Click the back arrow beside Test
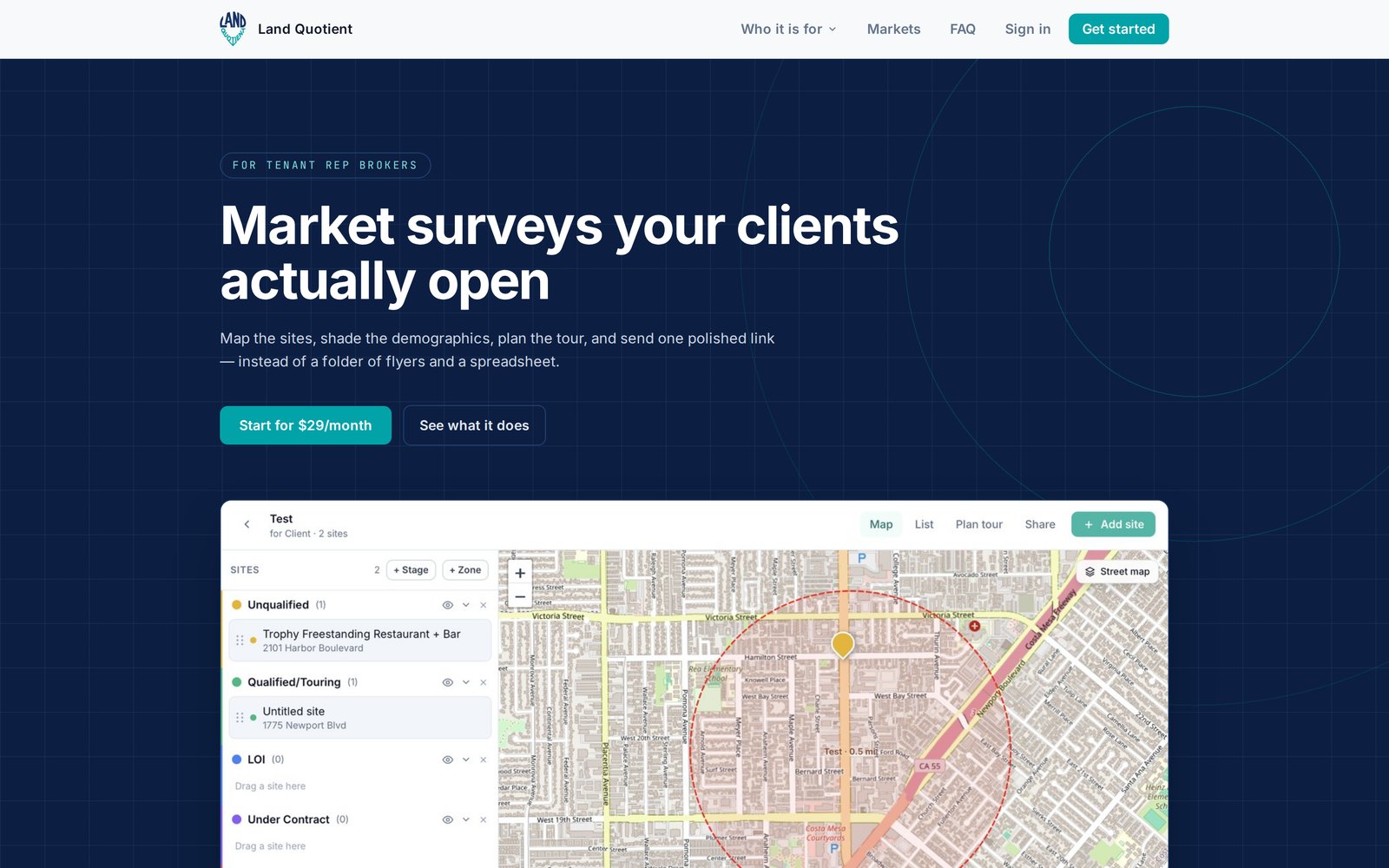The height and width of the screenshot is (868, 1389). 247,524
